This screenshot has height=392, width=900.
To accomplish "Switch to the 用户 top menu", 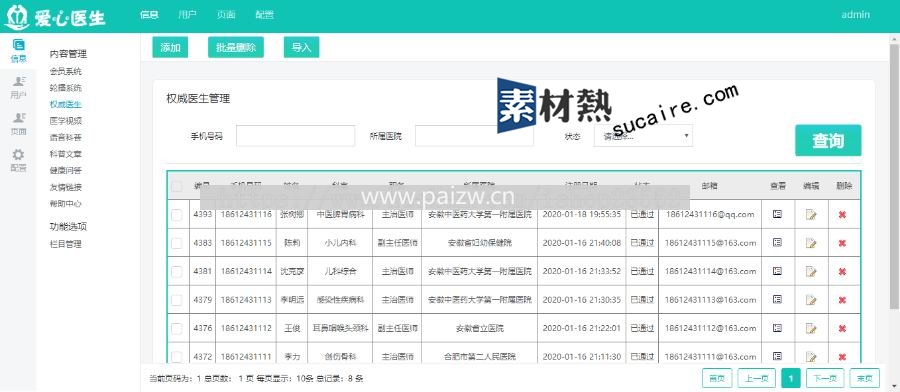I will tap(188, 15).
